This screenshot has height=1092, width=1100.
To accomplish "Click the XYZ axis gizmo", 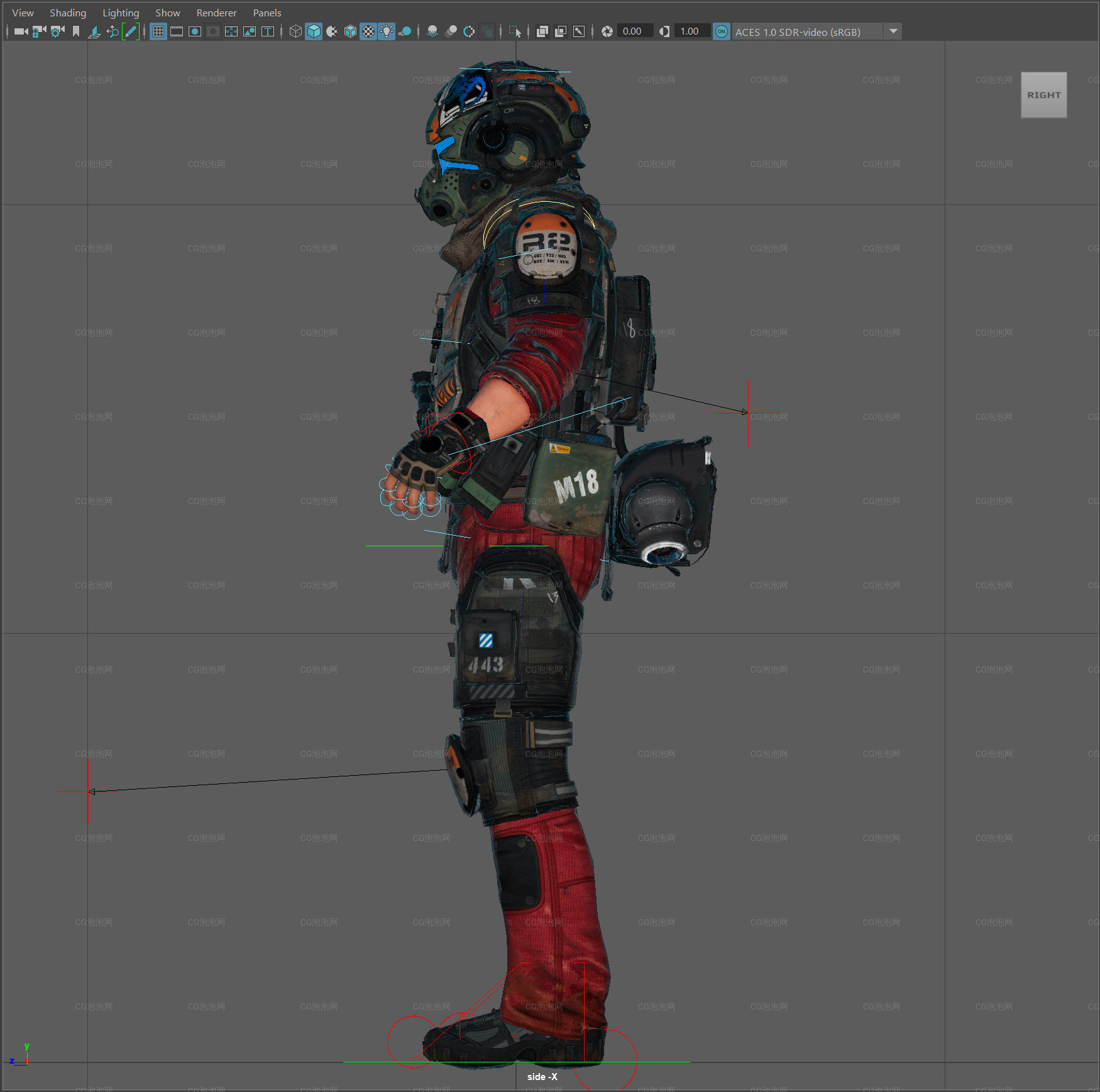I will (x=19, y=1056).
